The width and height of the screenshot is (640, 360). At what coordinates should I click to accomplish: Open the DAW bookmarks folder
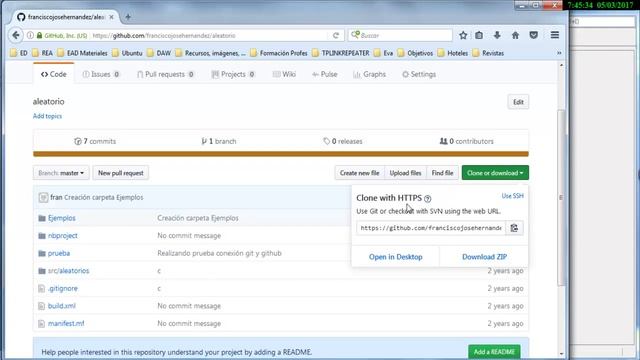point(159,53)
